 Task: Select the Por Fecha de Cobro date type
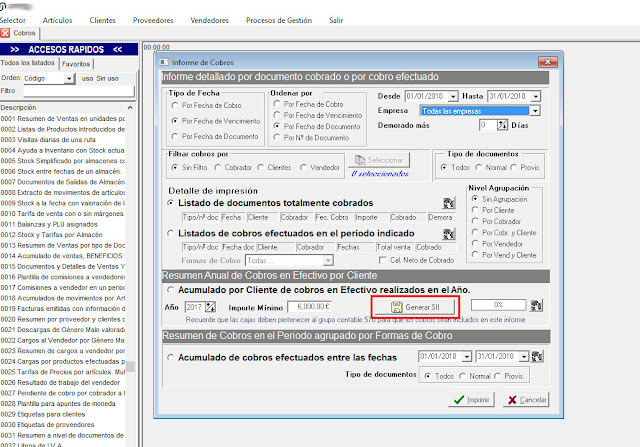click(176, 105)
